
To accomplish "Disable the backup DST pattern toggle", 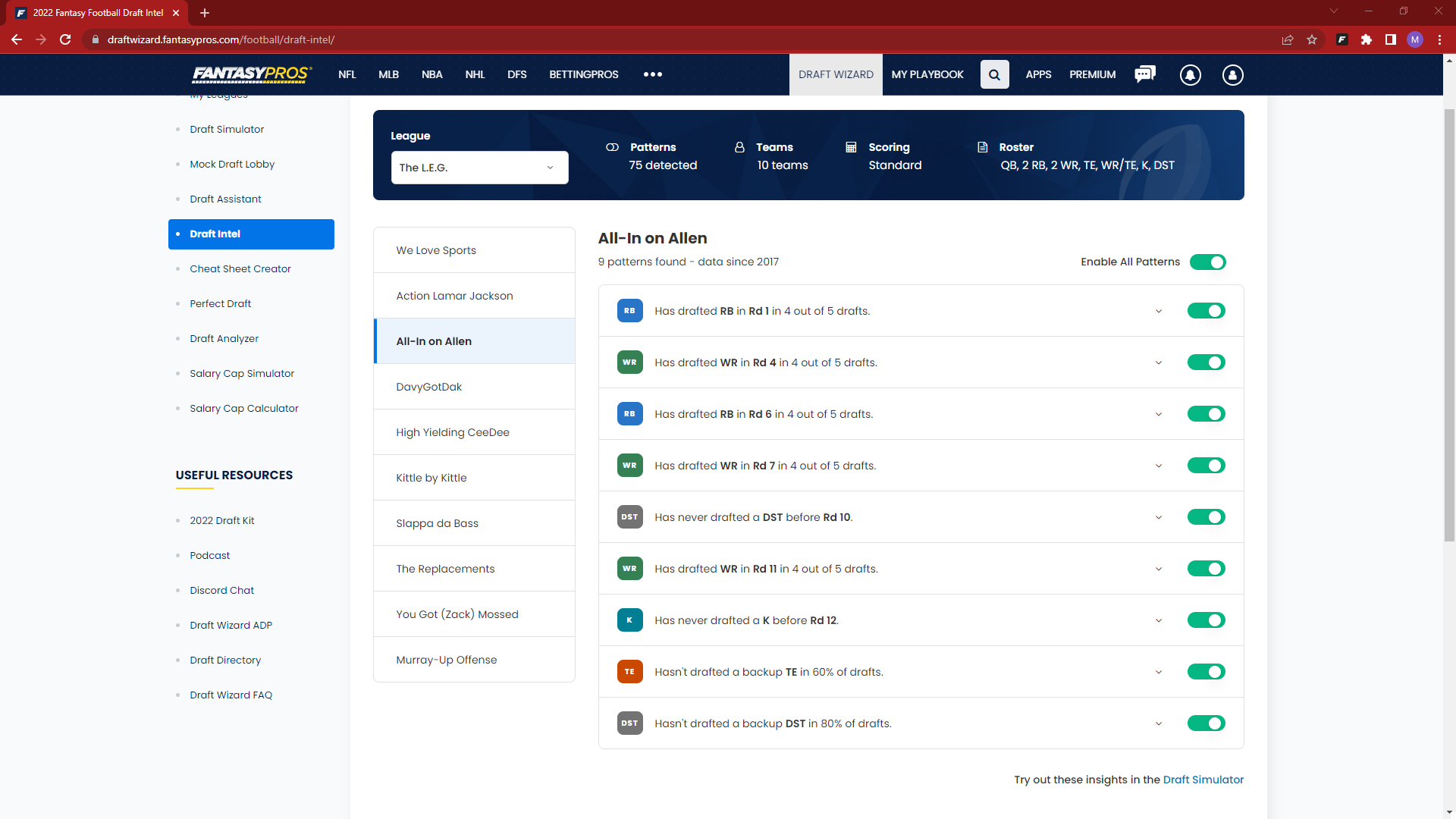I will coord(1207,723).
